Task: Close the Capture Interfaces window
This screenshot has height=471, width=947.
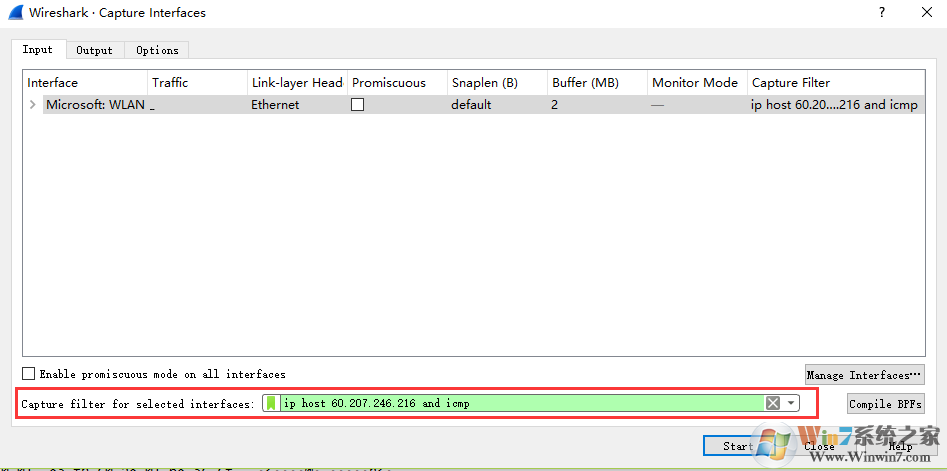Action: coord(926,12)
